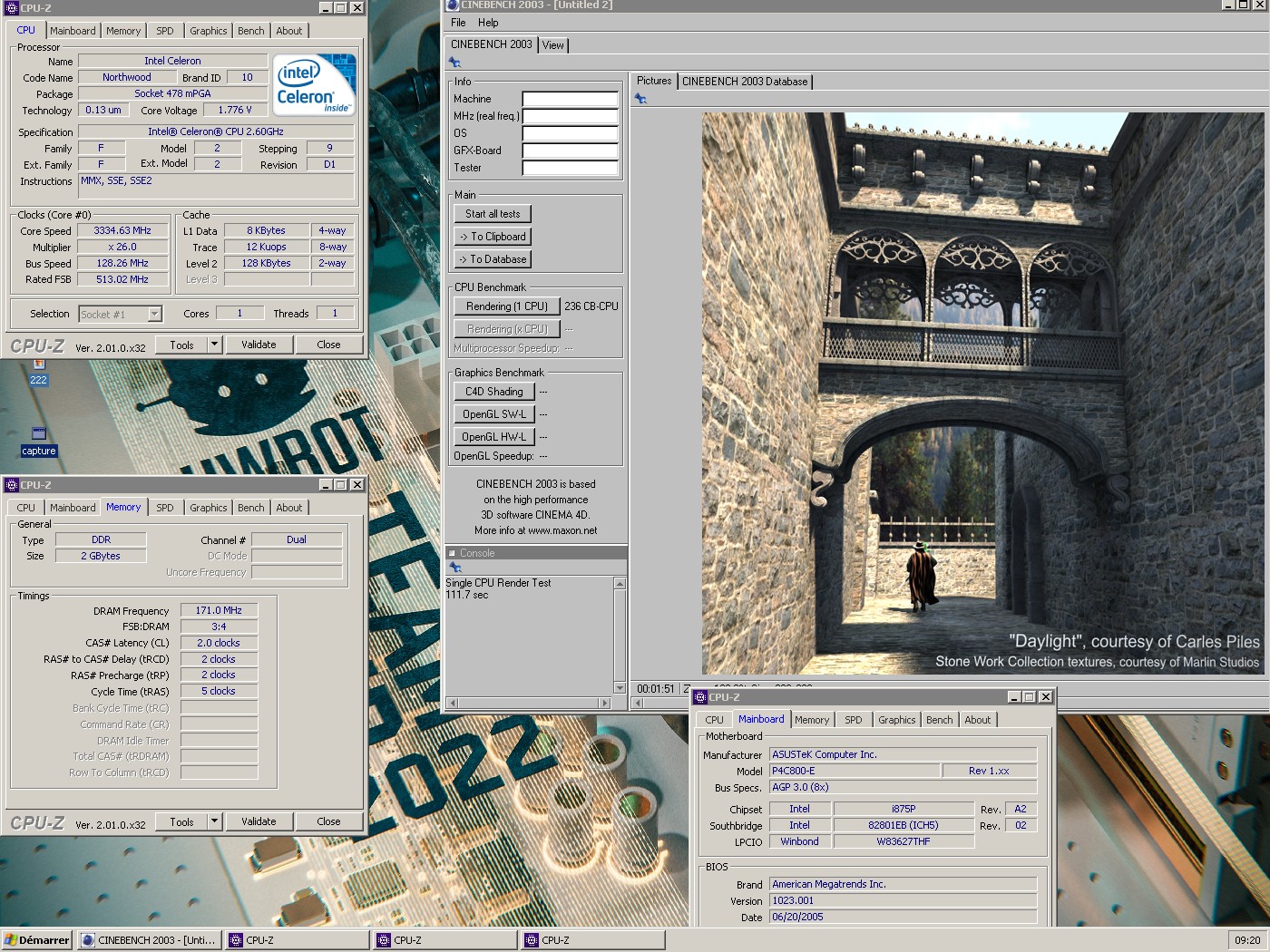The width and height of the screenshot is (1270, 952).
Task: Open Bench tab in top CPU-Z window
Action: coord(251,31)
